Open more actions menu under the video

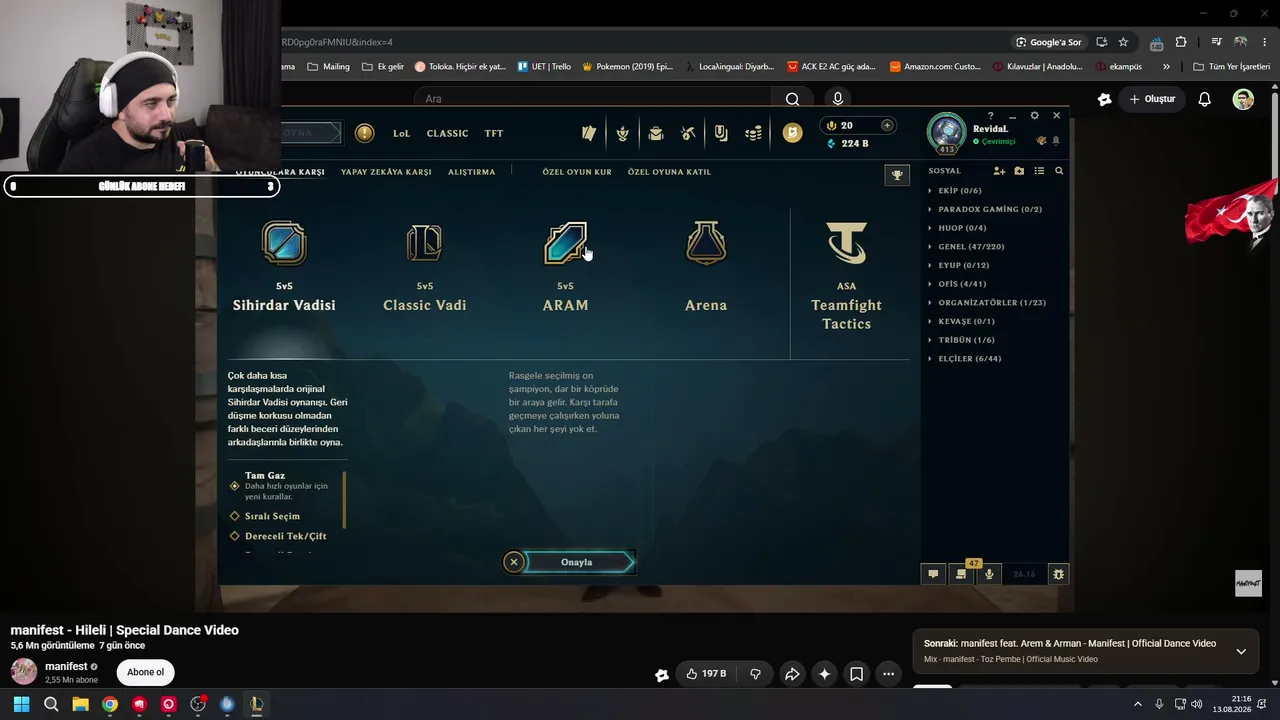point(888,674)
